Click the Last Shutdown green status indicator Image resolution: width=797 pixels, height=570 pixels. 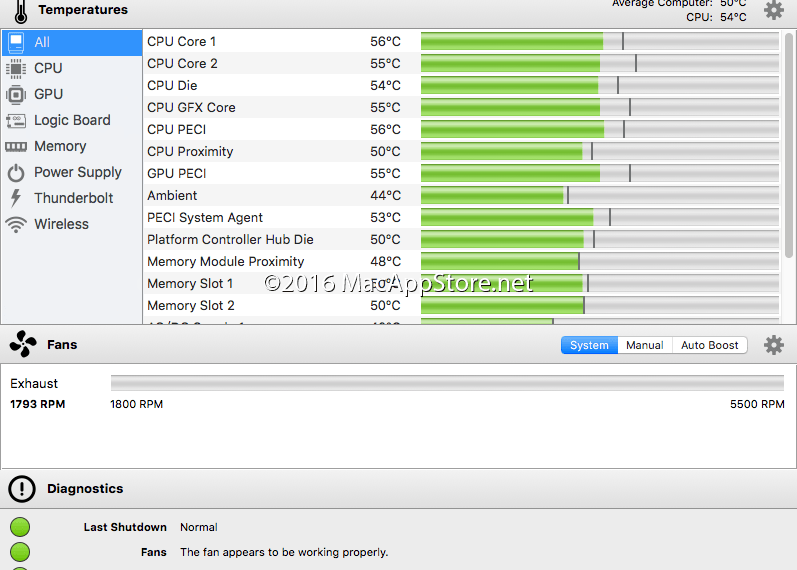20,527
